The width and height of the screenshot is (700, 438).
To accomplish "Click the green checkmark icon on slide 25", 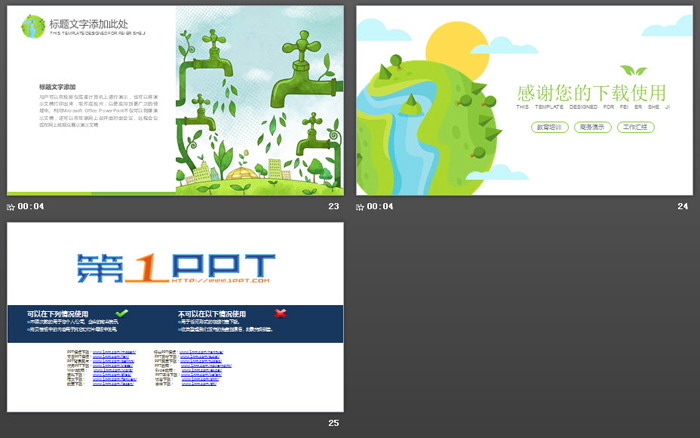I will click(x=121, y=313).
